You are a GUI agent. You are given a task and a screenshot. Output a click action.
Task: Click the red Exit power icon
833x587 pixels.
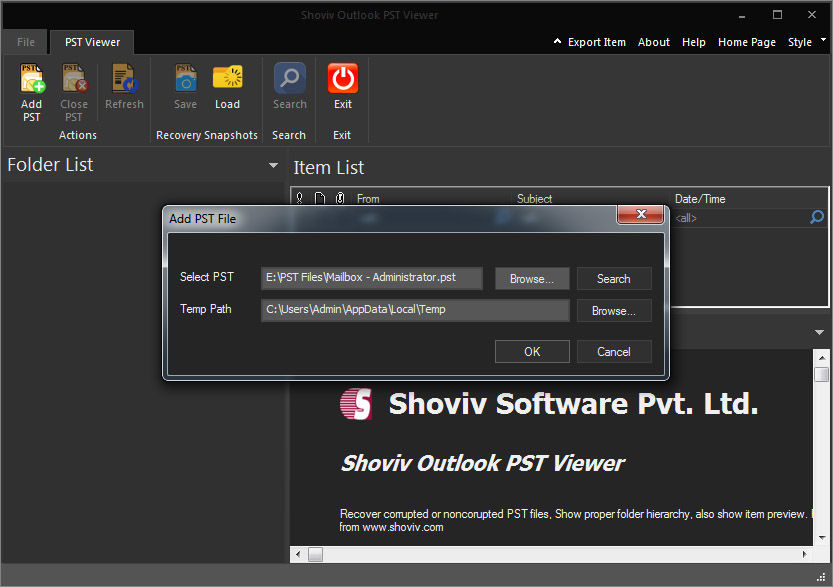coord(343,78)
